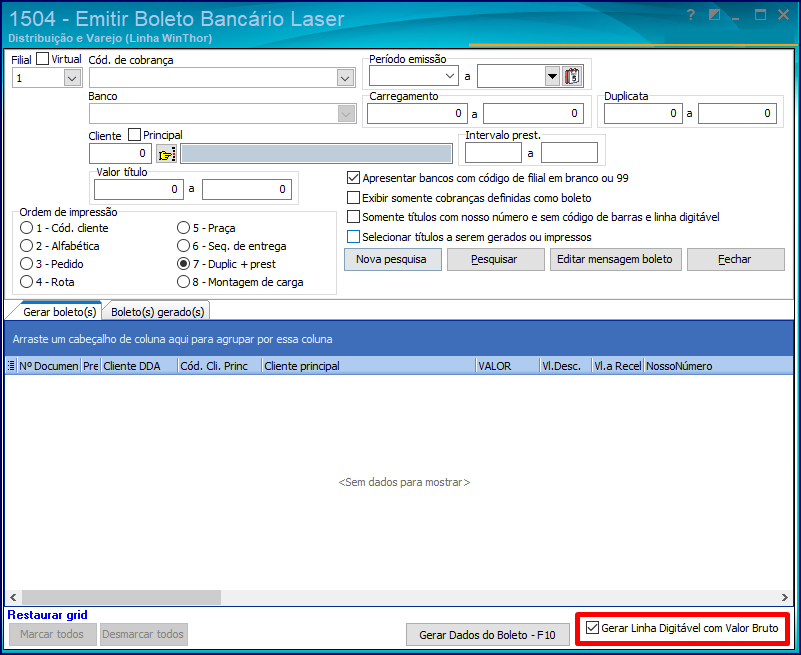
Task: Click Cliente principal column header
Action: [368, 366]
